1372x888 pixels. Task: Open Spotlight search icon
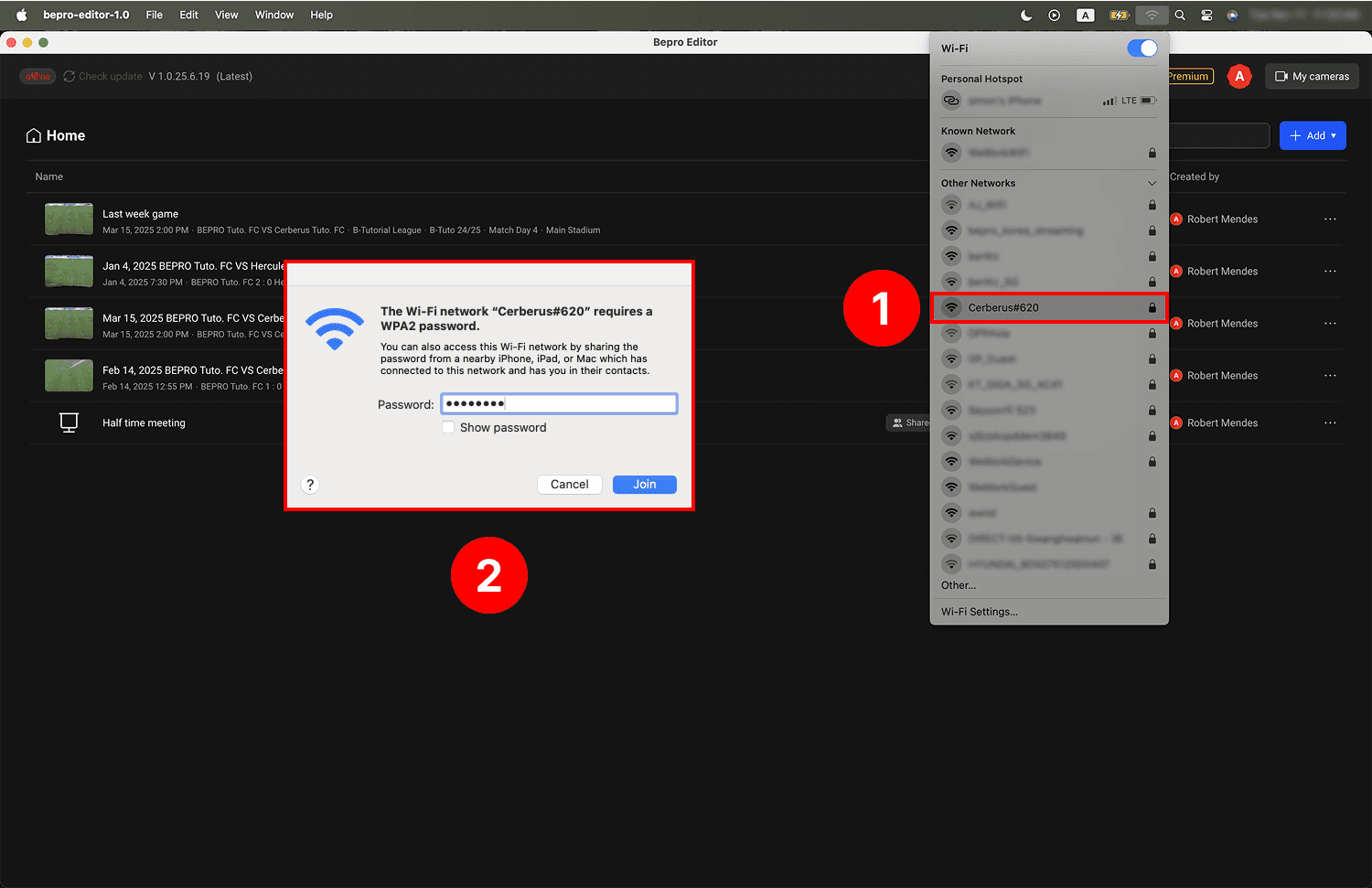point(1180,15)
